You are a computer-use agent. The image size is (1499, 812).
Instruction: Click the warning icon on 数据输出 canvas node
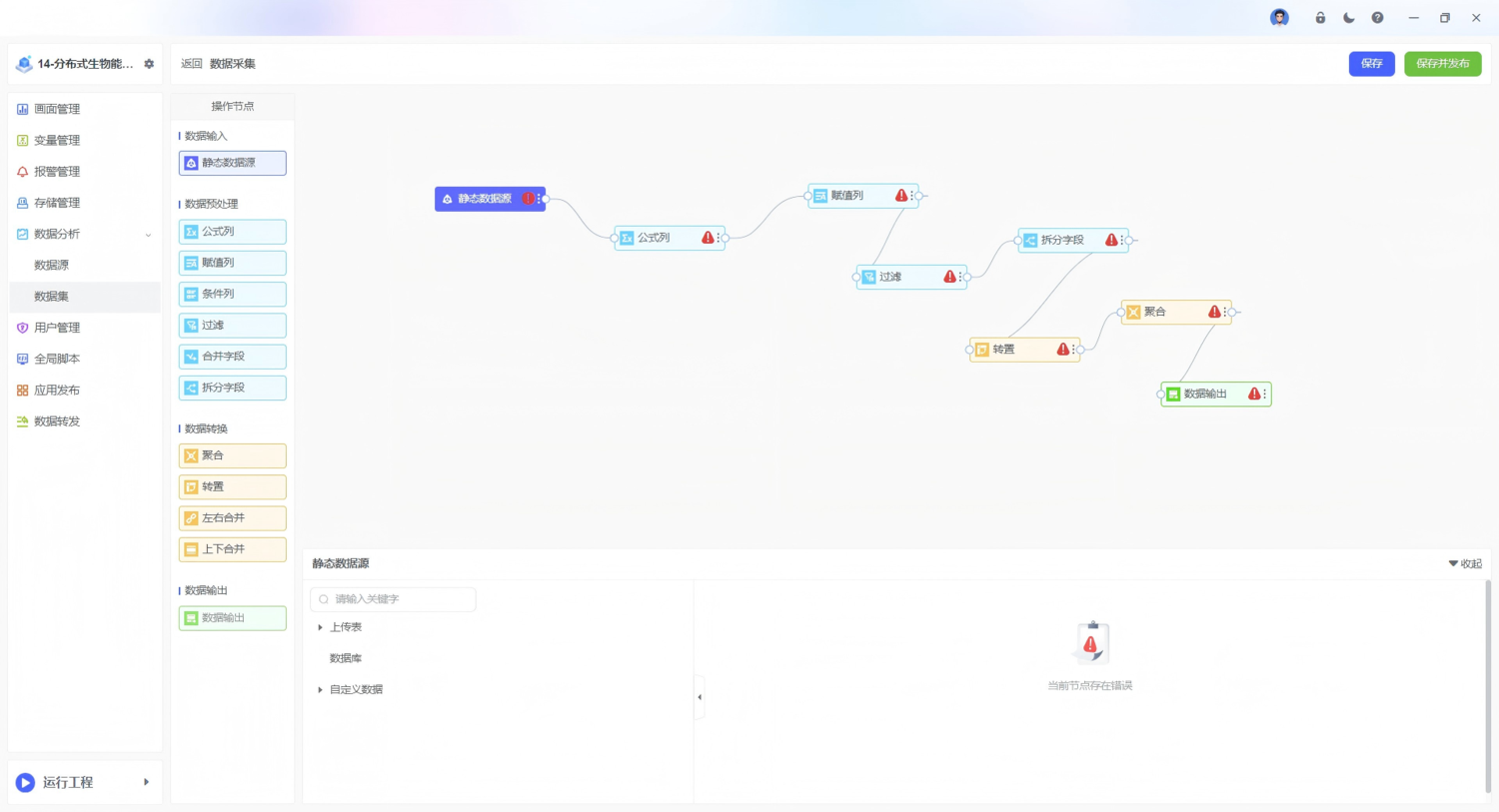[x=1254, y=395]
